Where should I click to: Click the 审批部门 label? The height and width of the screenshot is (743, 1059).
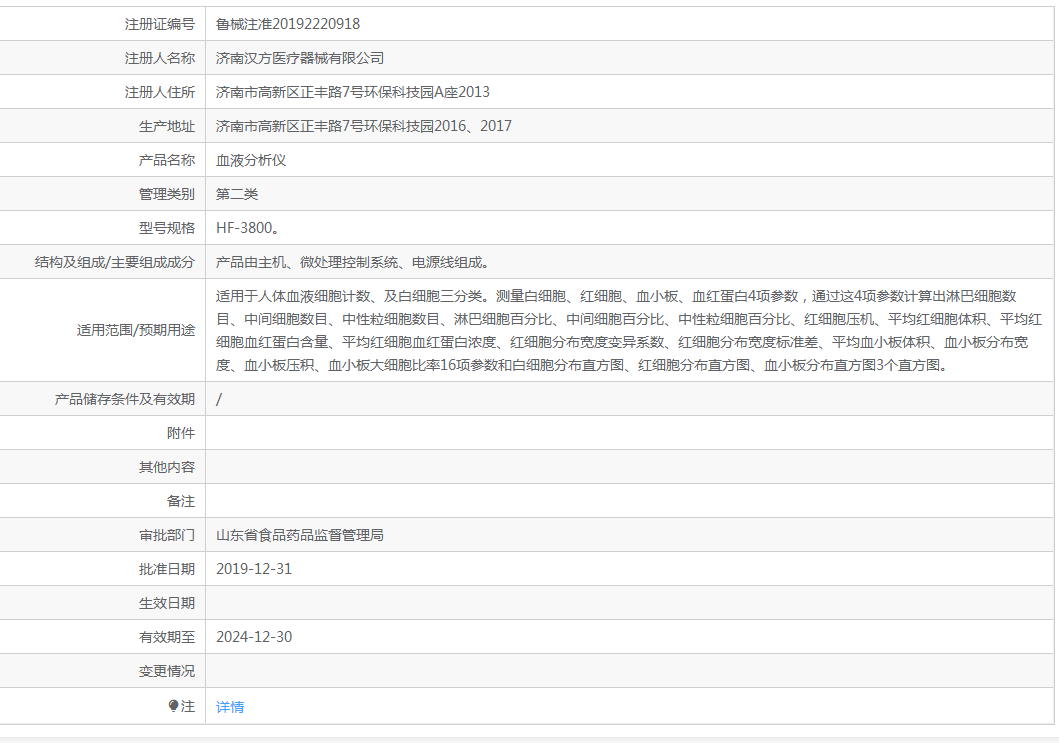pos(167,535)
